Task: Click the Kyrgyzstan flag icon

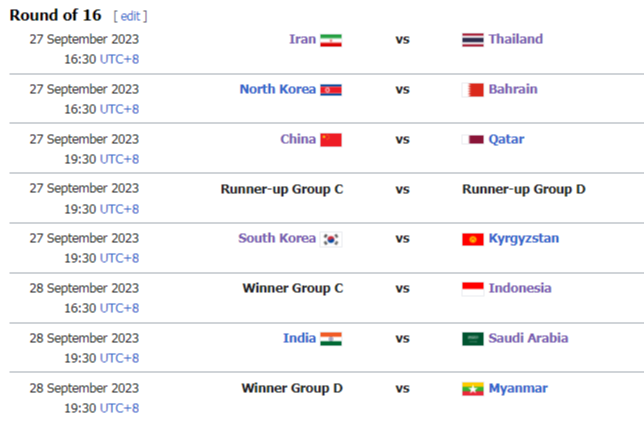Action: (473, 239)
